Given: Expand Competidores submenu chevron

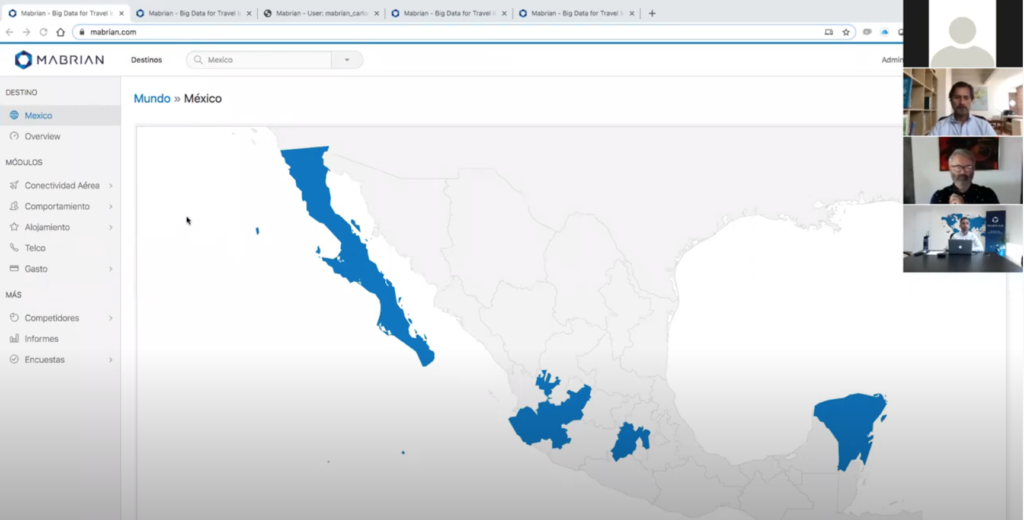Looking at the screenshot, I should point(110,318).
